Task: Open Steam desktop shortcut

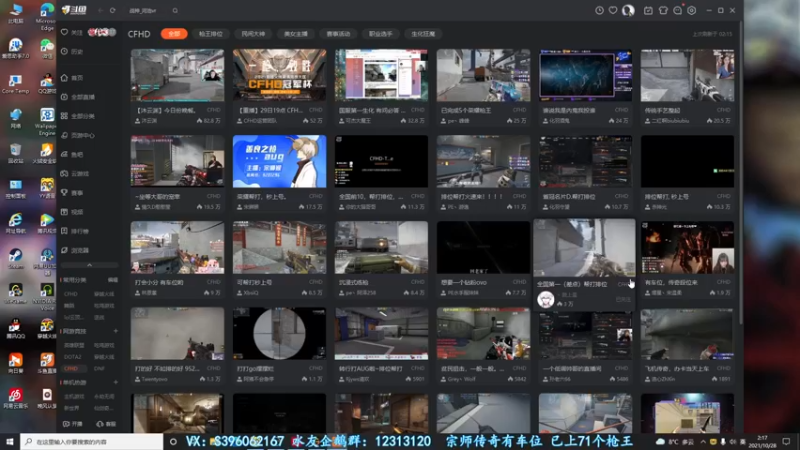Action: 15,259
